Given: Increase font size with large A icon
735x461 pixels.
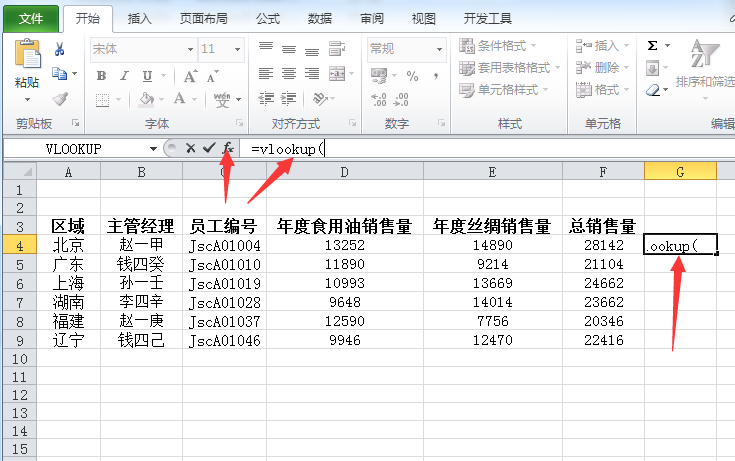Looking at the screenshot, I should (190, 76).
